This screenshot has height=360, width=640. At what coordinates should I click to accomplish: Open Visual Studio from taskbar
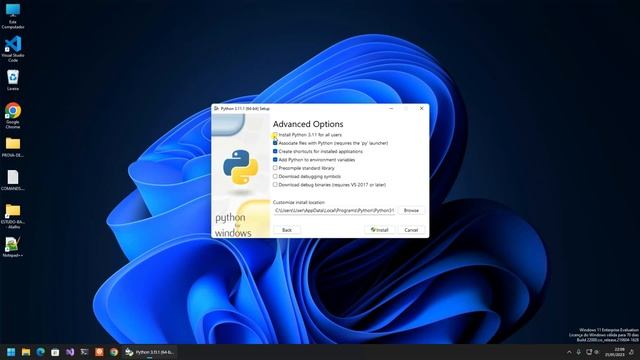(x=70, y=352)
